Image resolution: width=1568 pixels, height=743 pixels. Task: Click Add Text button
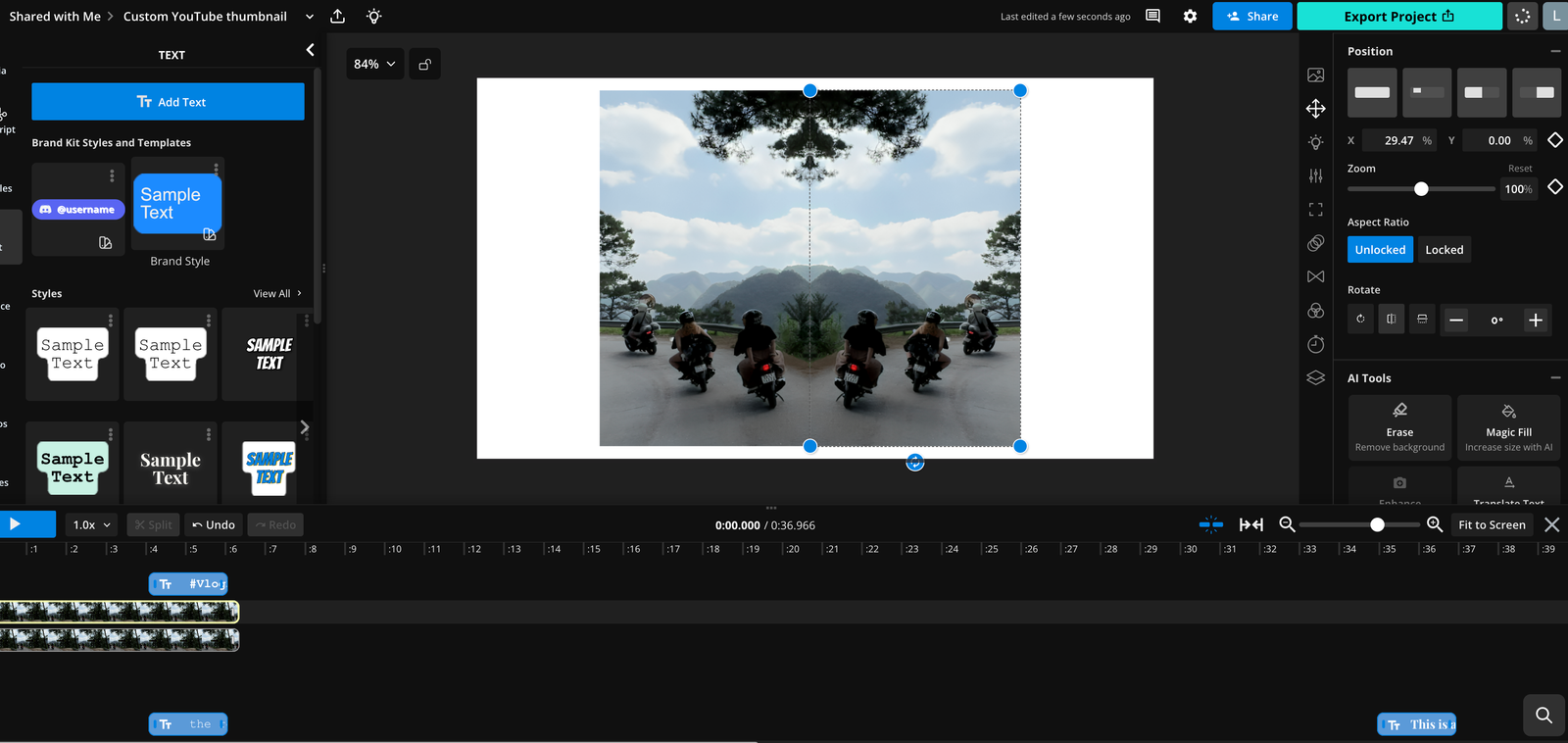coord(168,102)
